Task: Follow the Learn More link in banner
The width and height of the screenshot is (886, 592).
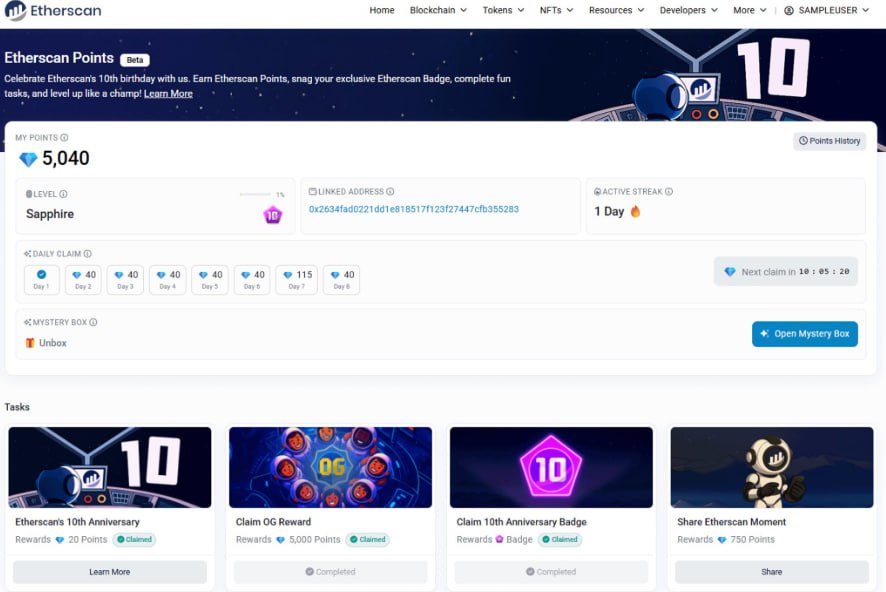Action: pyautogui.click(x=168, y=94)
